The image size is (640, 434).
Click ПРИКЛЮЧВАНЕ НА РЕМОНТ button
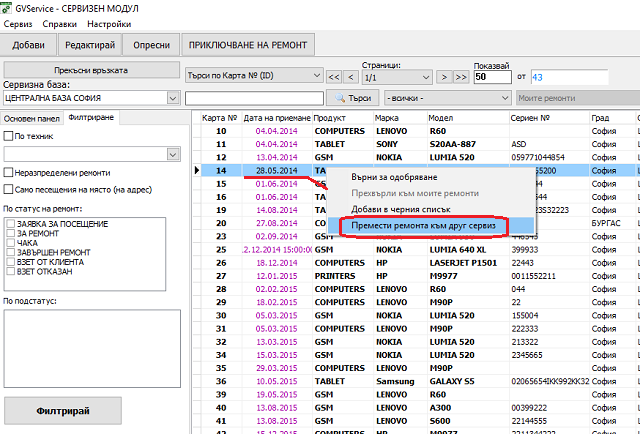click(248, 45)
